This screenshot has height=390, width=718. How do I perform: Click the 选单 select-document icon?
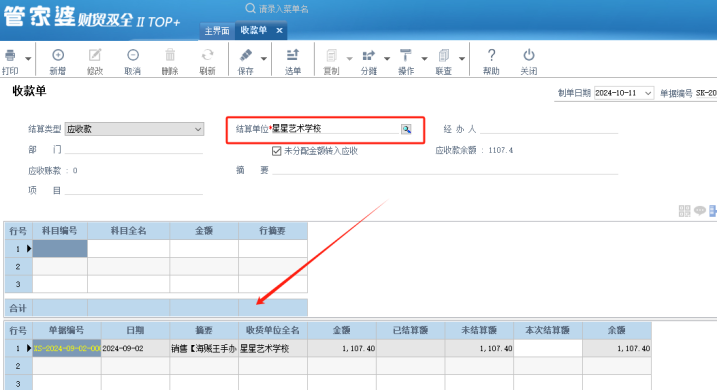click(293, 55)
